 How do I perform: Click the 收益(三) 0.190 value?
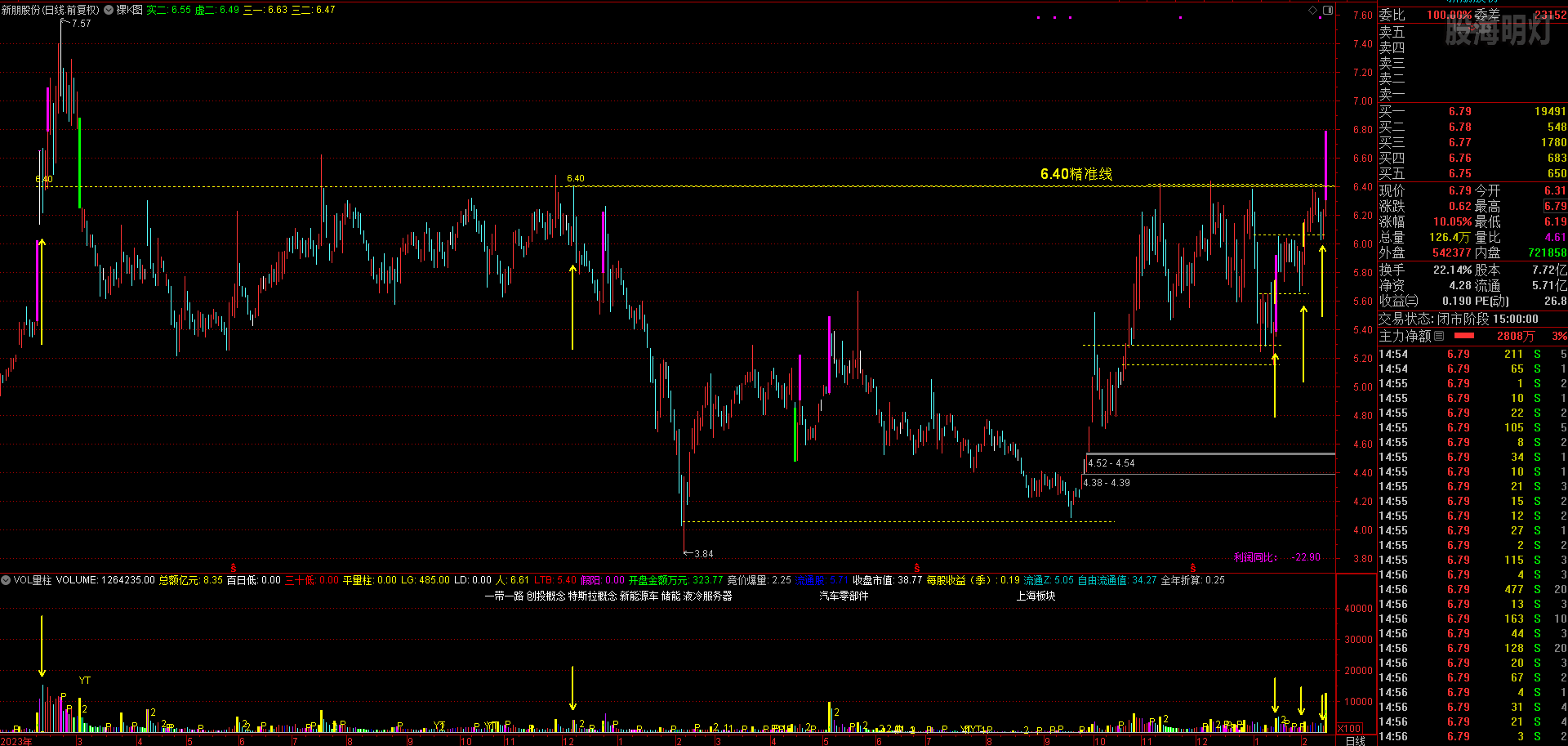coord(1457,301)
